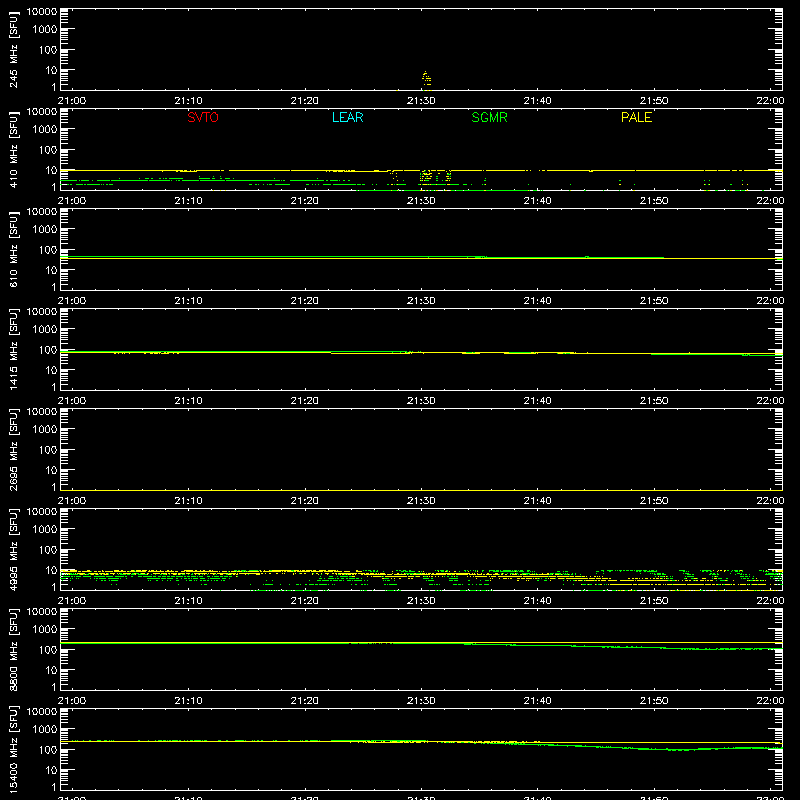The height and width of the screenshot is (800, 800).
Task: Click the yellow PALE station label
Action: (x=636, y=117)
